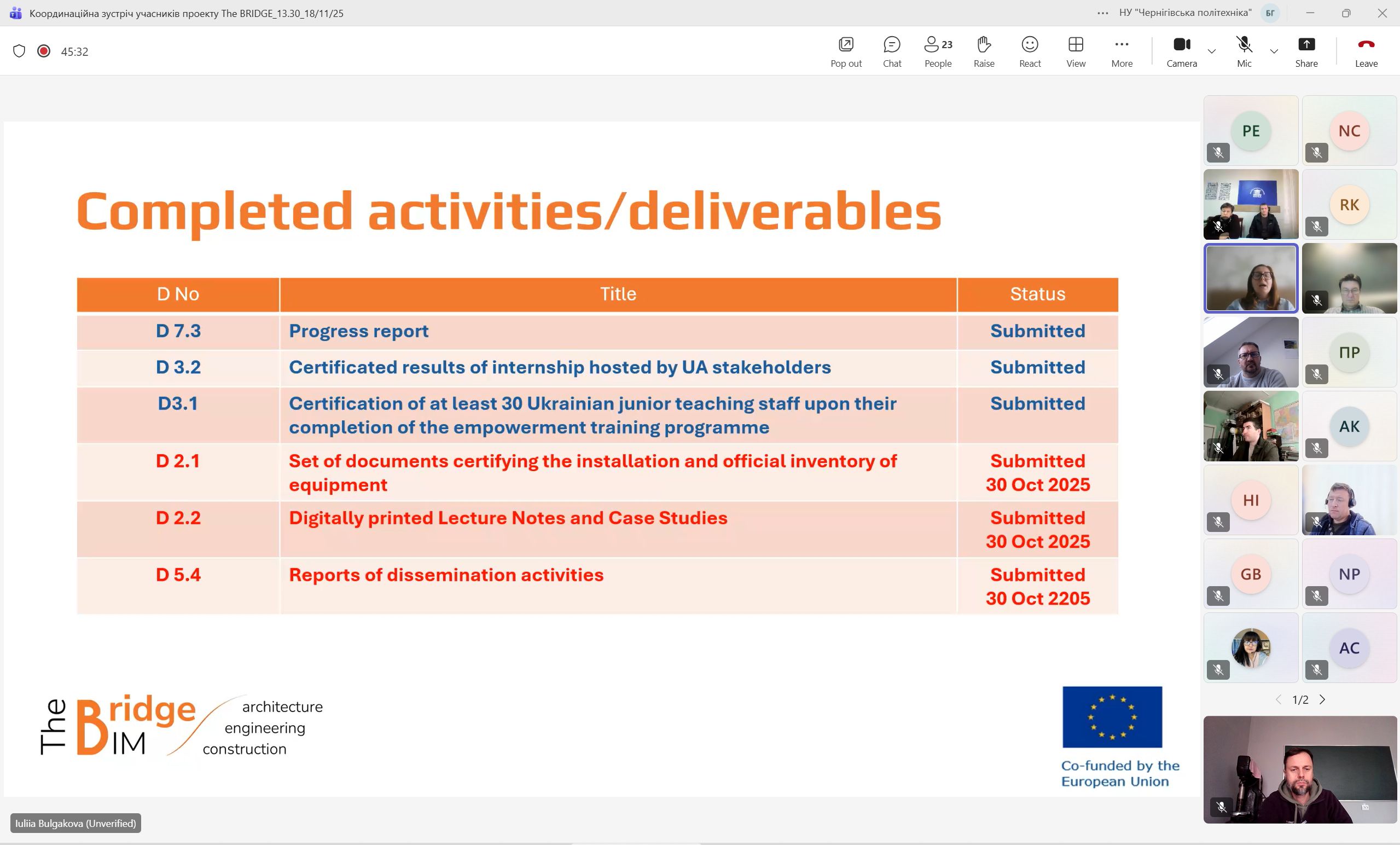Expand the Mic options arrow
The width and height of the screenshot is (1400, 845).
1274,51
